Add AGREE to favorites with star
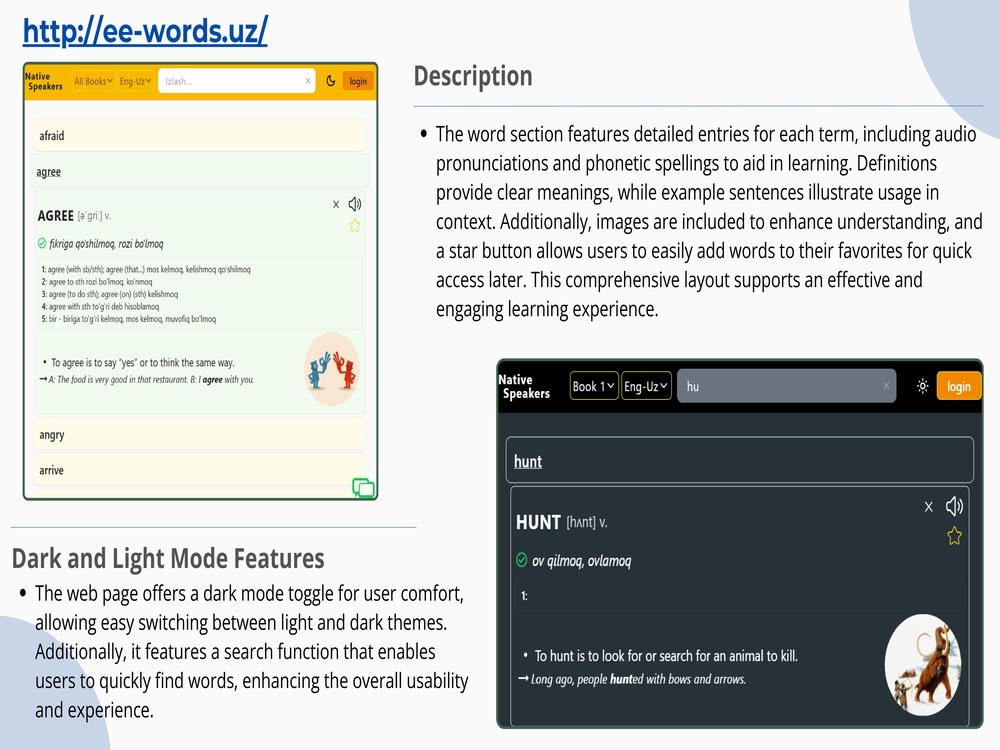Screen dimensions: 1000x750 click(355, 226)
